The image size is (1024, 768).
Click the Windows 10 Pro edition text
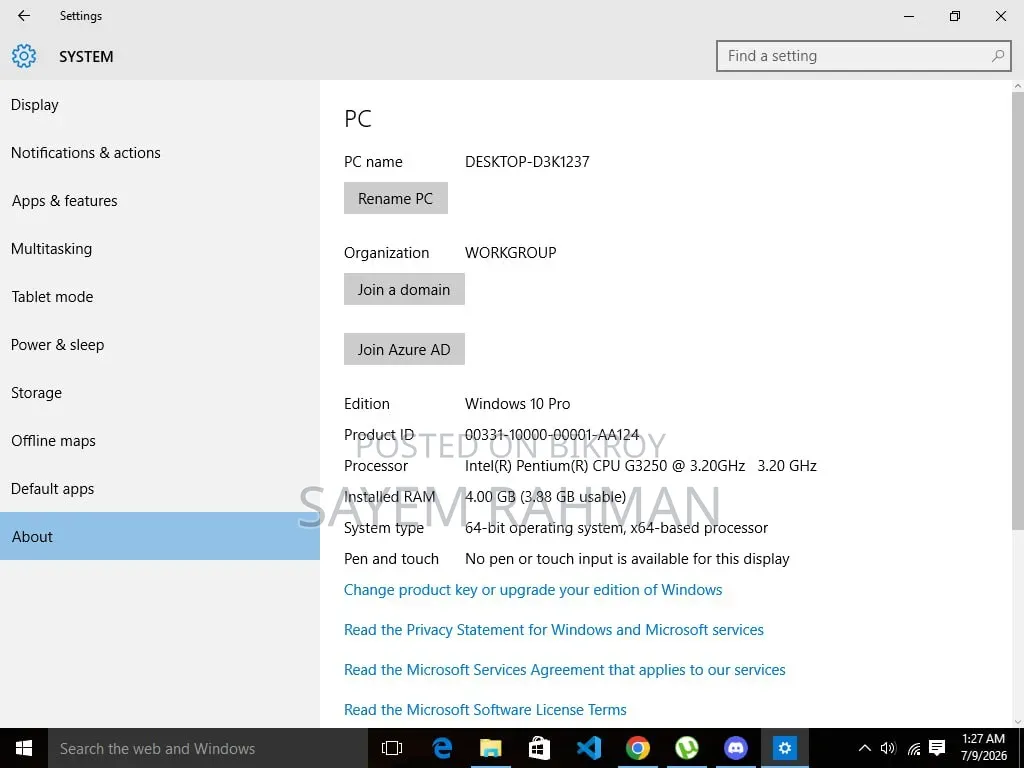tap(517, 404)
